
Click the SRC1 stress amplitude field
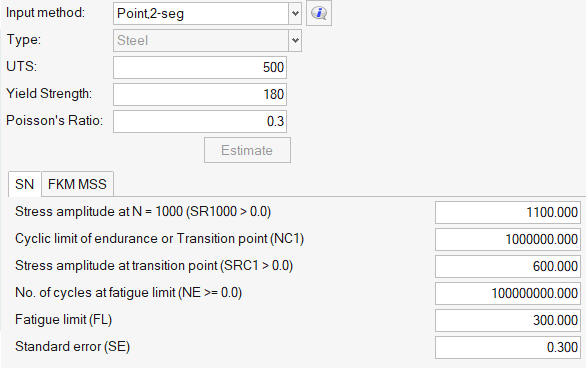508,266
